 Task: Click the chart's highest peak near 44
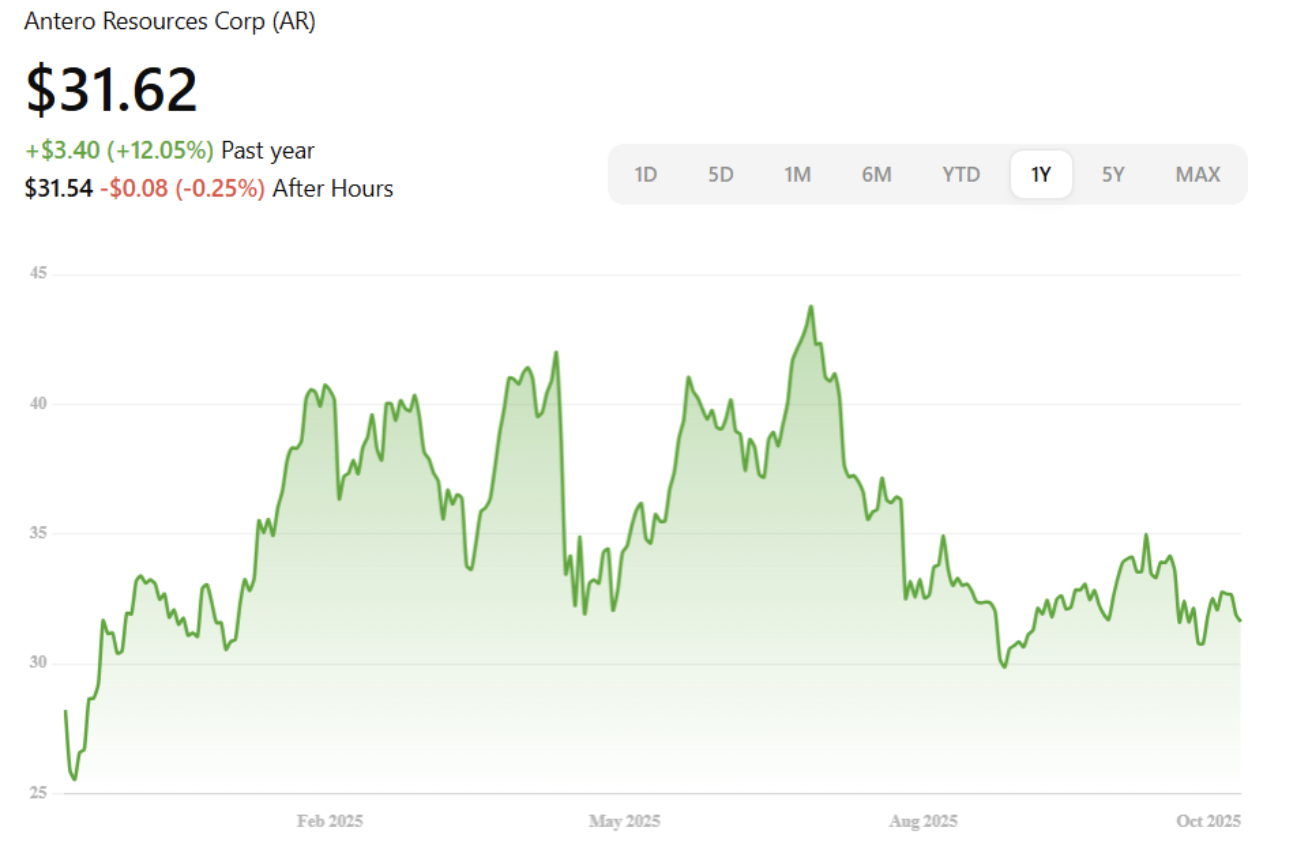tap(811, 307)
